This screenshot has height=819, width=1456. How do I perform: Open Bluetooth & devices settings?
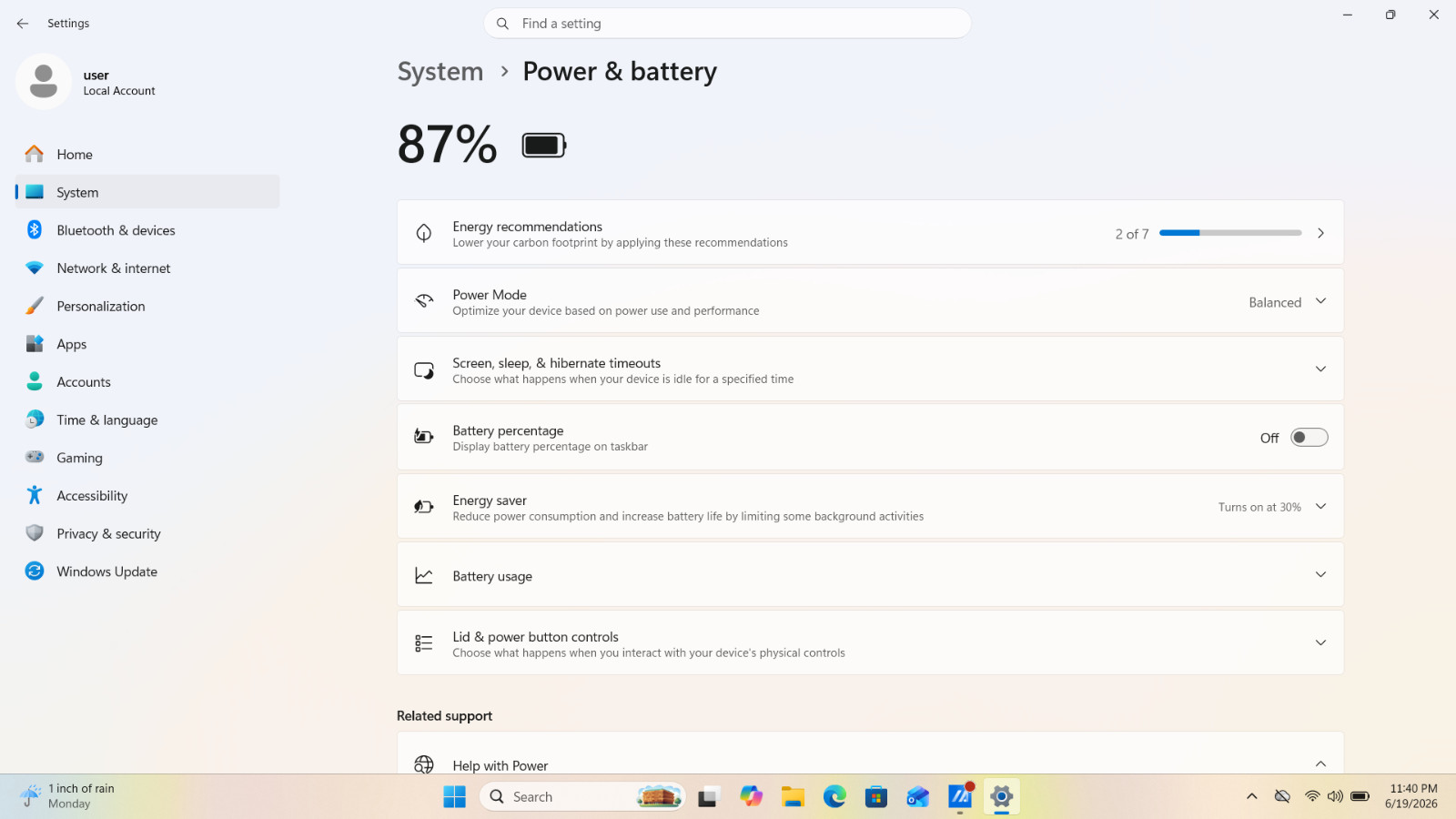147,230
